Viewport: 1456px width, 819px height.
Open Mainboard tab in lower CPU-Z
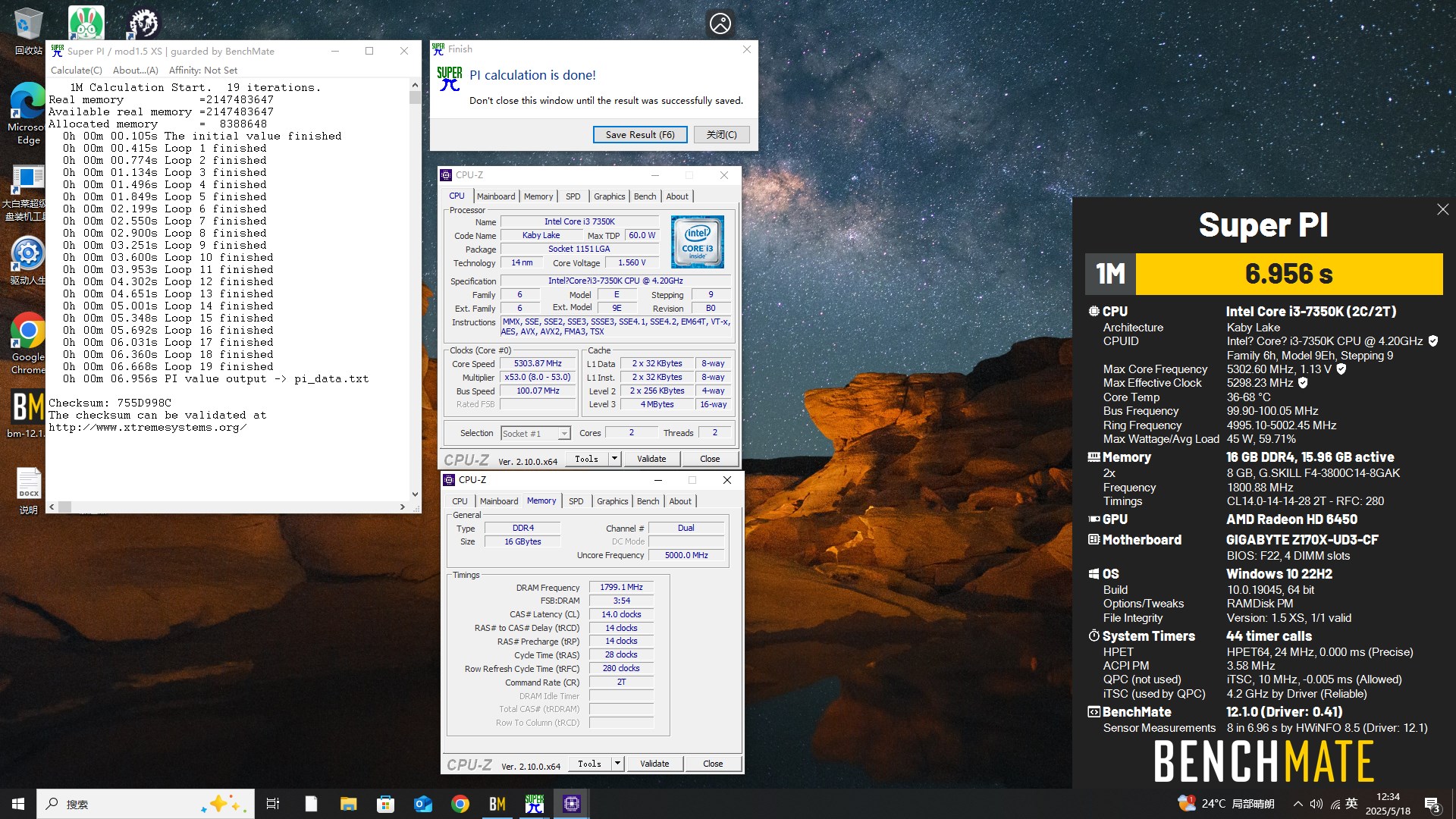point(499,501)
